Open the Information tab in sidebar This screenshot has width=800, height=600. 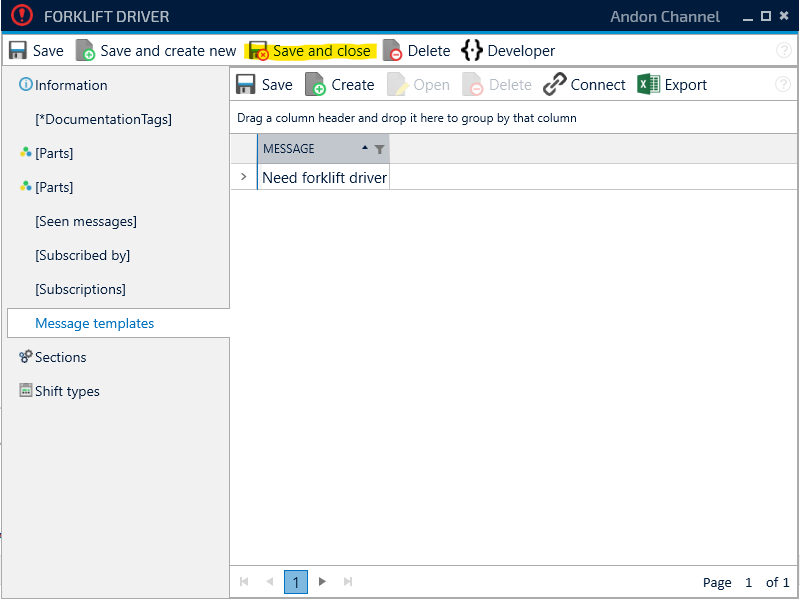[x=71, y=85]
